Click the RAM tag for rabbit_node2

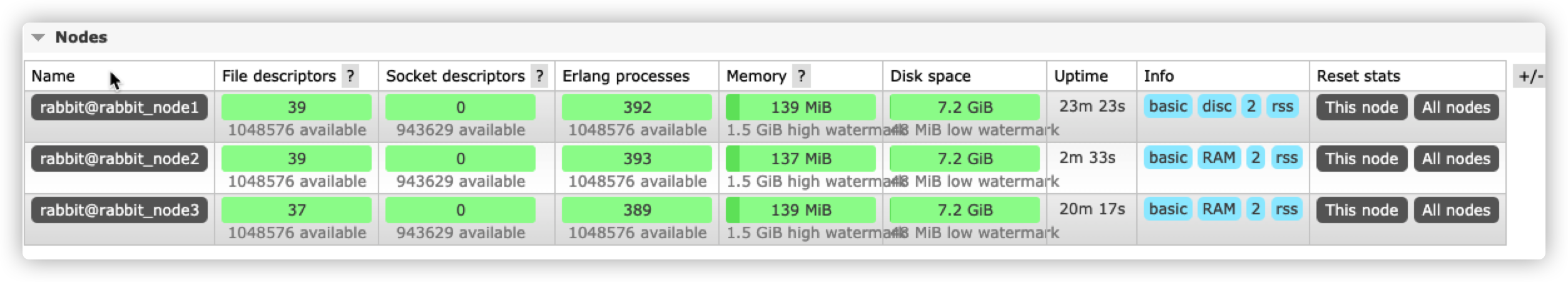pos(1218,158)
